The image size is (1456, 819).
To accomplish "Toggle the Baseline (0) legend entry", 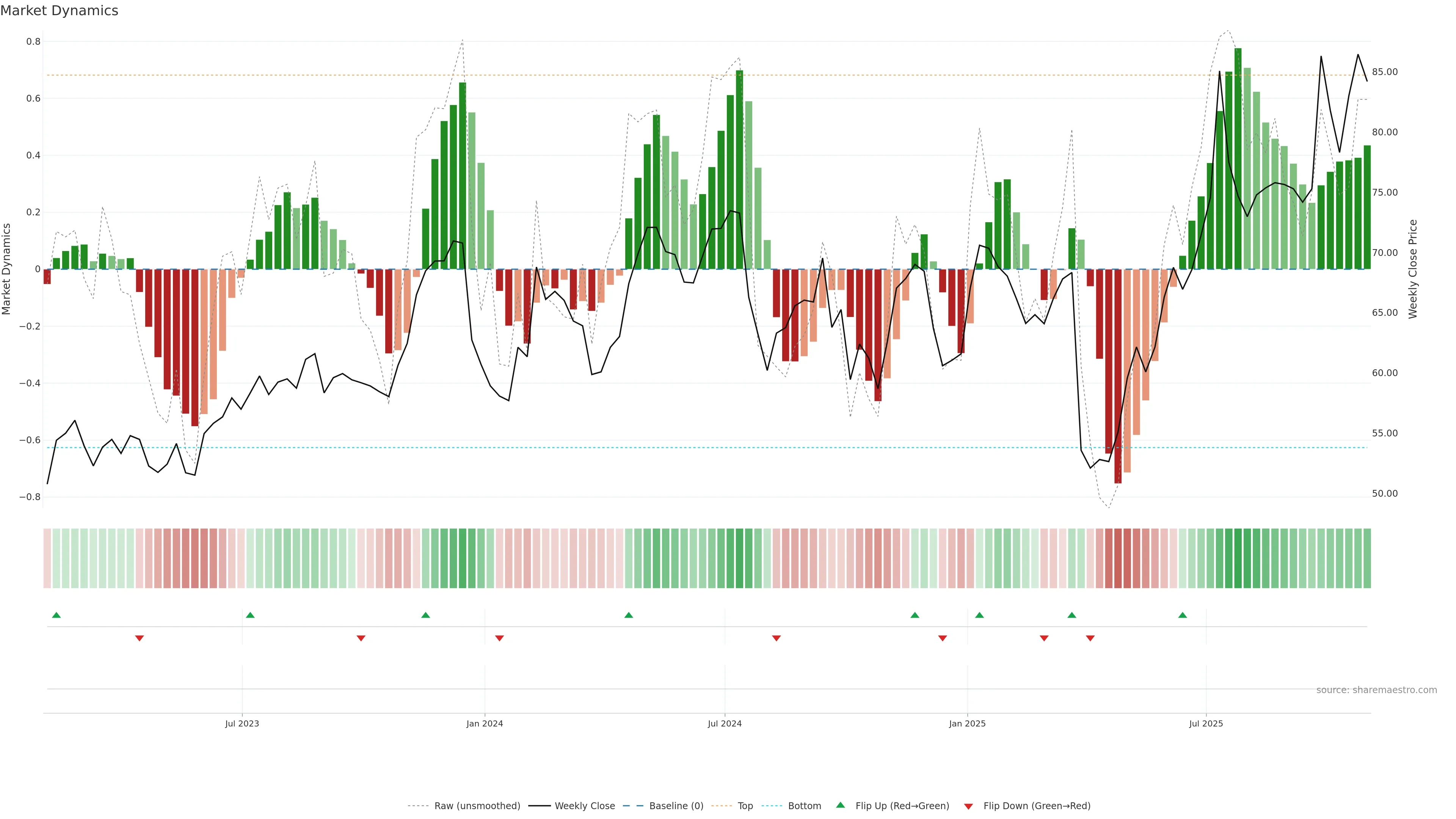I will tap(676, 806).
